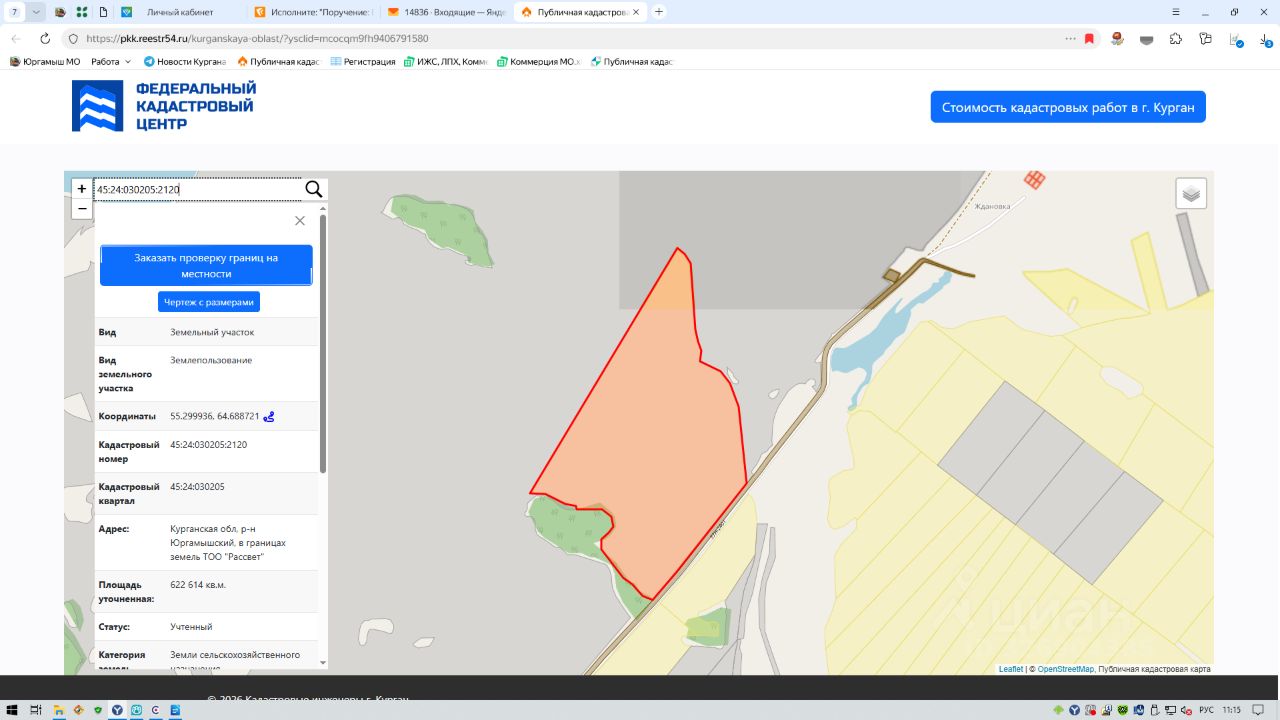Click the taskbar clock showing 11:15
This screenshot has height=720, width=1280.
coord(1231,710)
